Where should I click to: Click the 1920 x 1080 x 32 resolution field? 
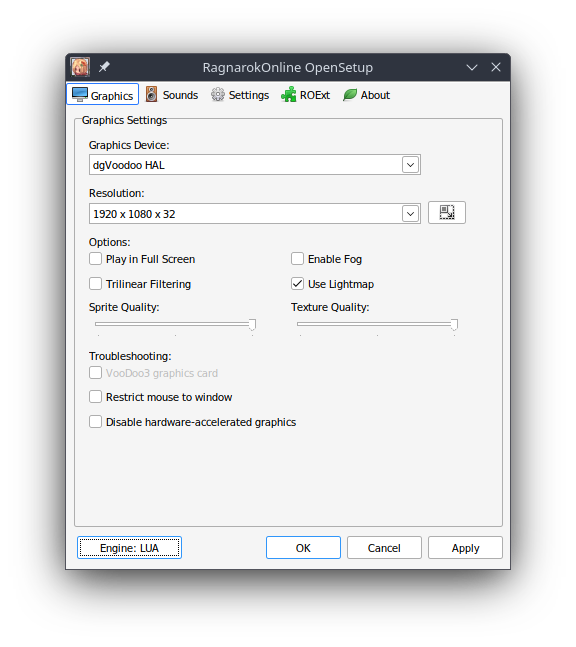click(255, 214)
